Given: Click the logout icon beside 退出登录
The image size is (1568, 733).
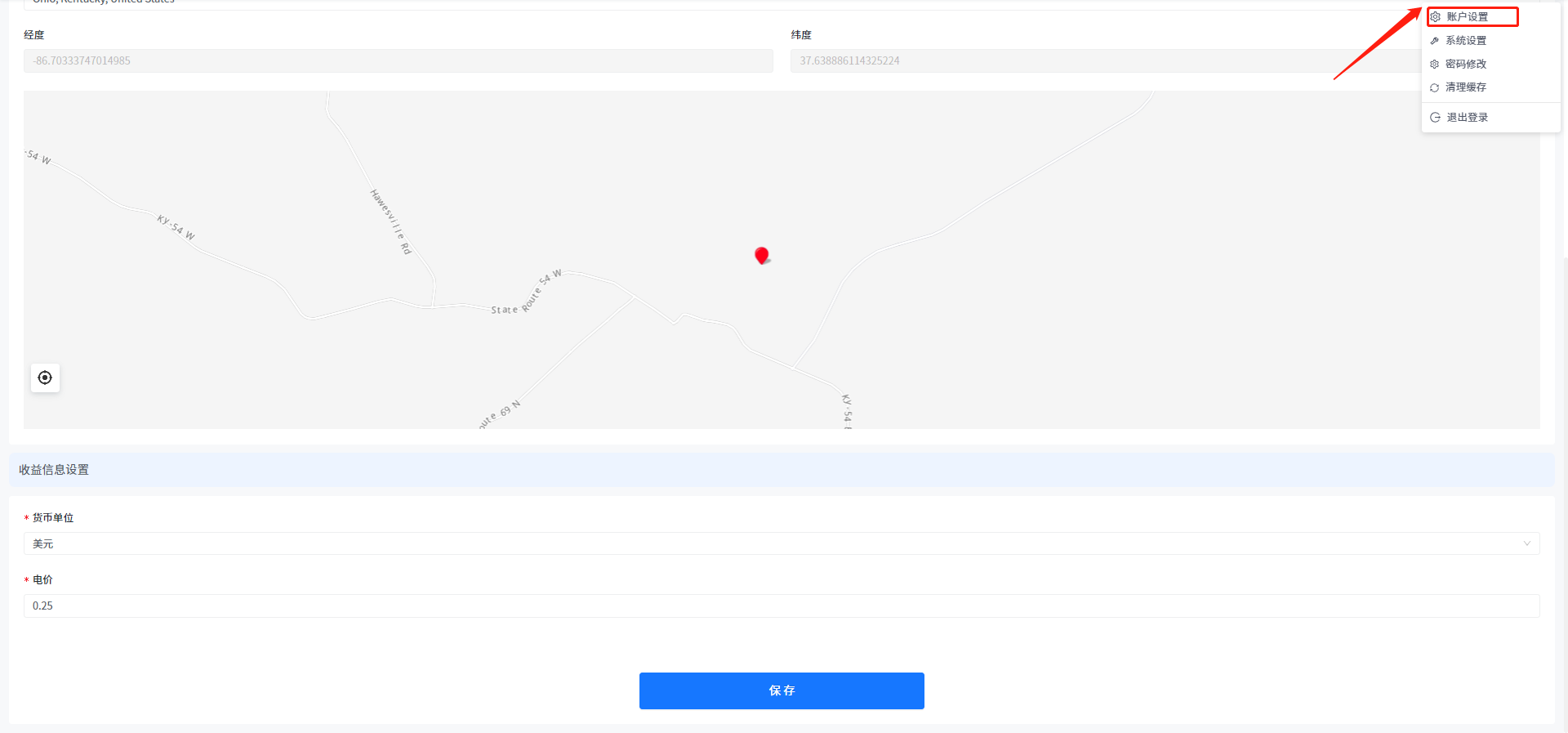Looking at the screenshot, I should coord(1435,118).
